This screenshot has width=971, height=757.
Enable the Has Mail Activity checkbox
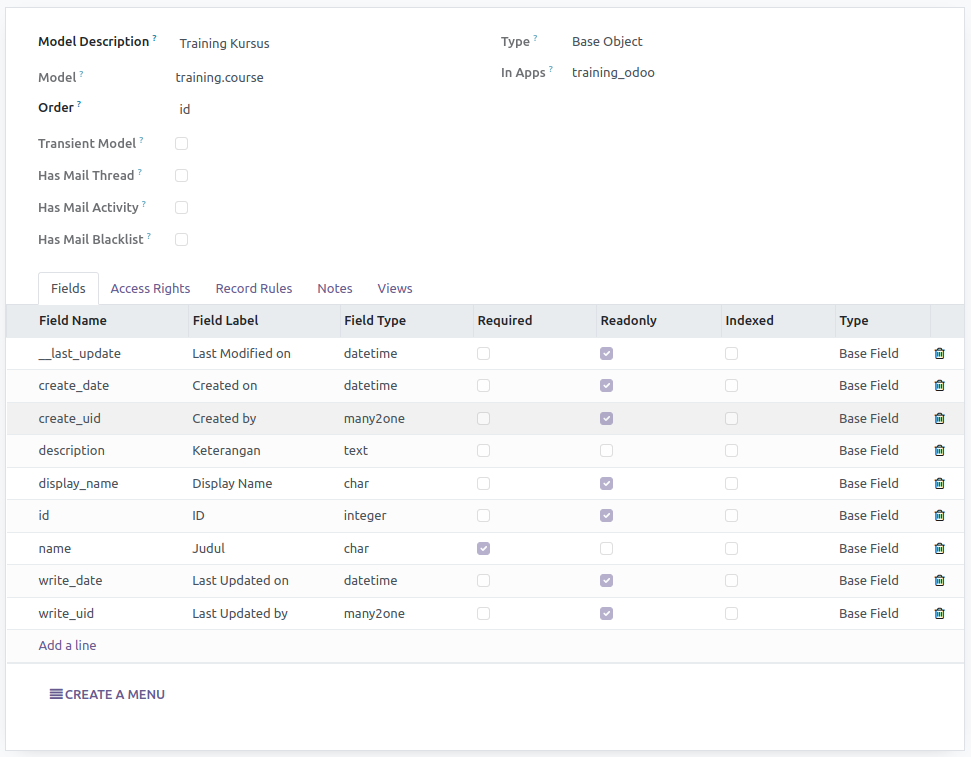[x=181, y=208]
